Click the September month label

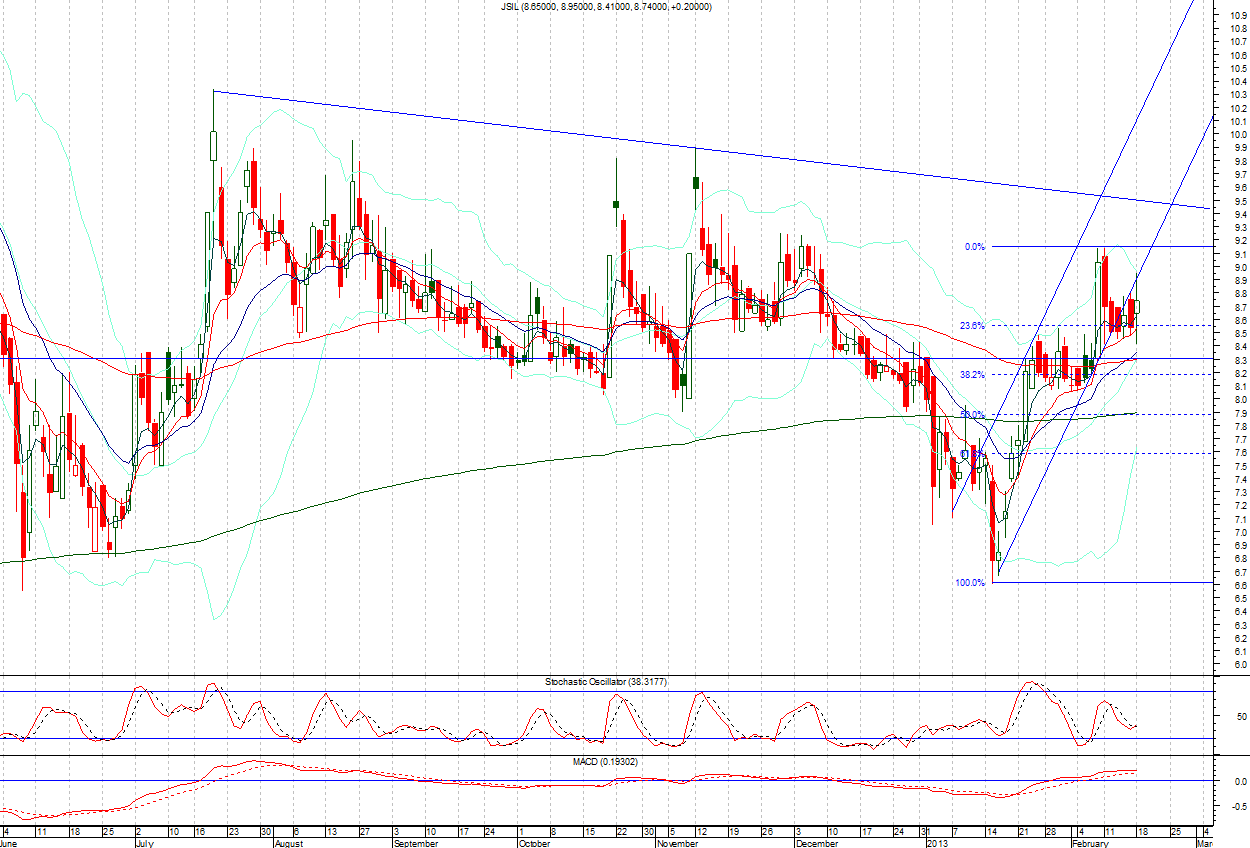pos(416,843)
